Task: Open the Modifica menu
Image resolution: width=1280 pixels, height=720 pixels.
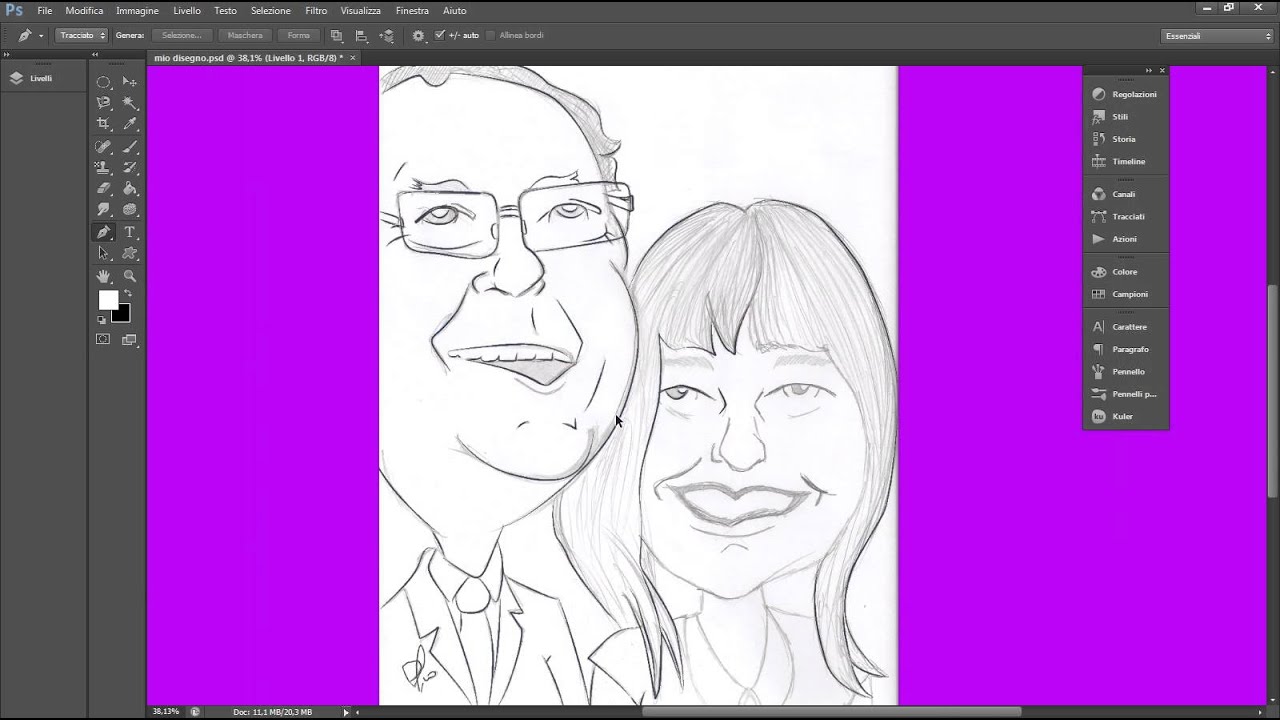Action: (x=84, y=10)
